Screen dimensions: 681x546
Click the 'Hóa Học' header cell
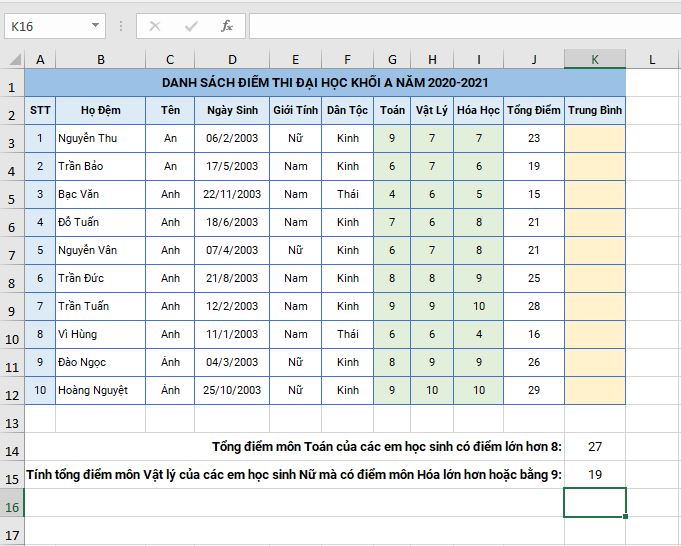pos(479,110)
